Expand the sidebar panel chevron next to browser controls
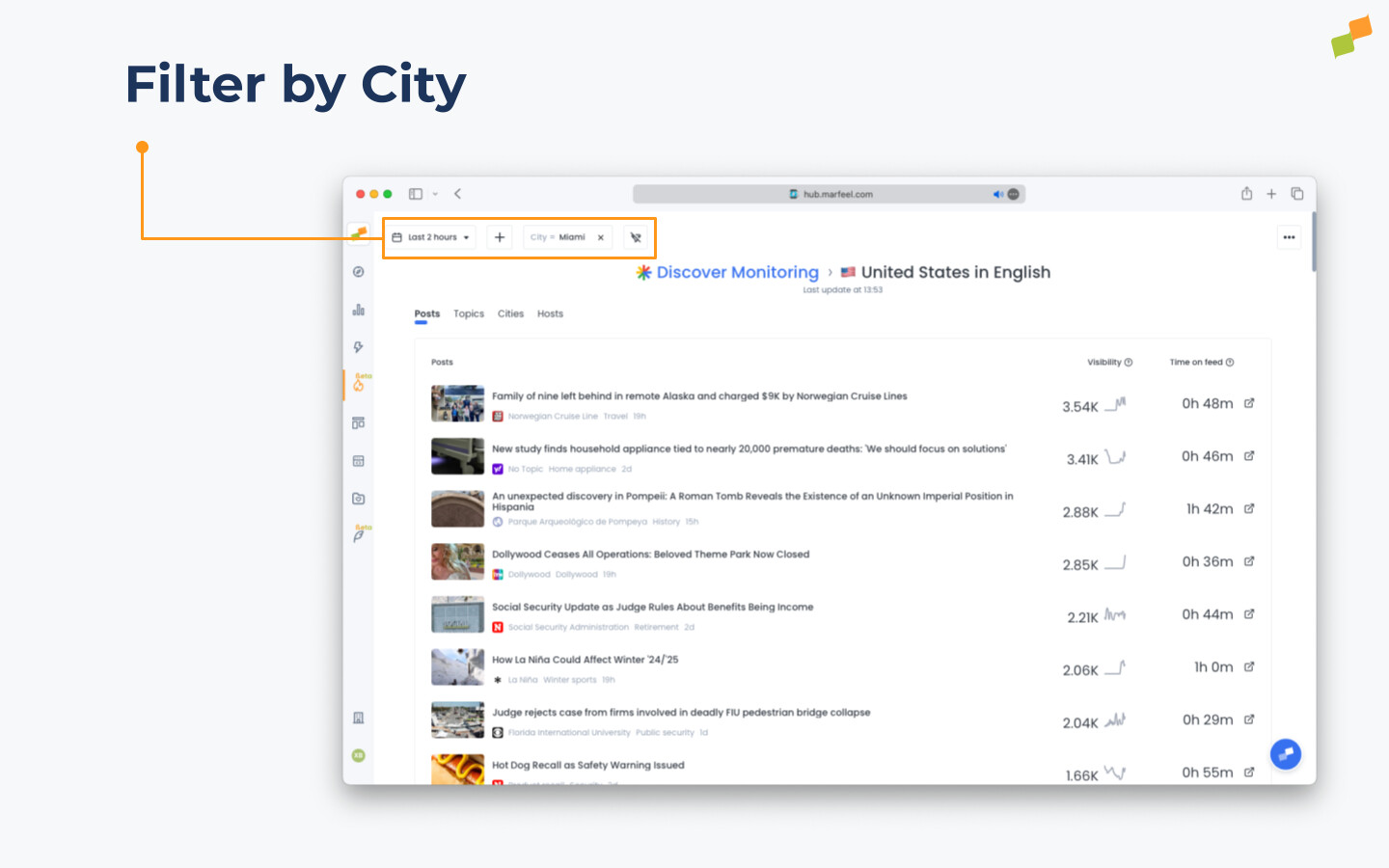This screenshot has height=868, width=1389. [x=434, y=193]
